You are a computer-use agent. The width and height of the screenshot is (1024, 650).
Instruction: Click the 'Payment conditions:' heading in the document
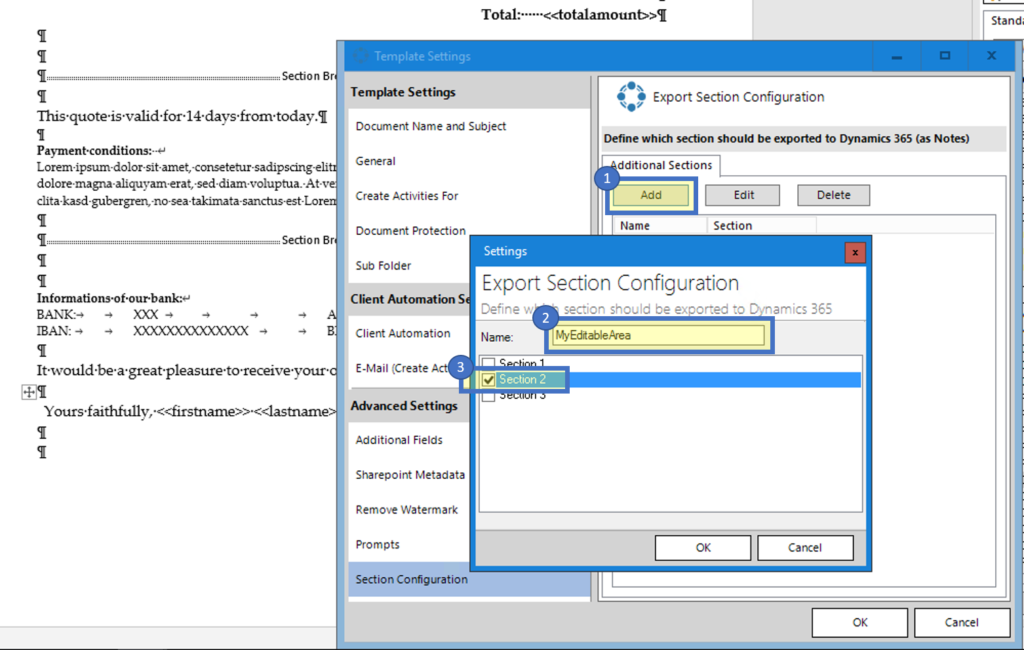[x=94, y=150]
